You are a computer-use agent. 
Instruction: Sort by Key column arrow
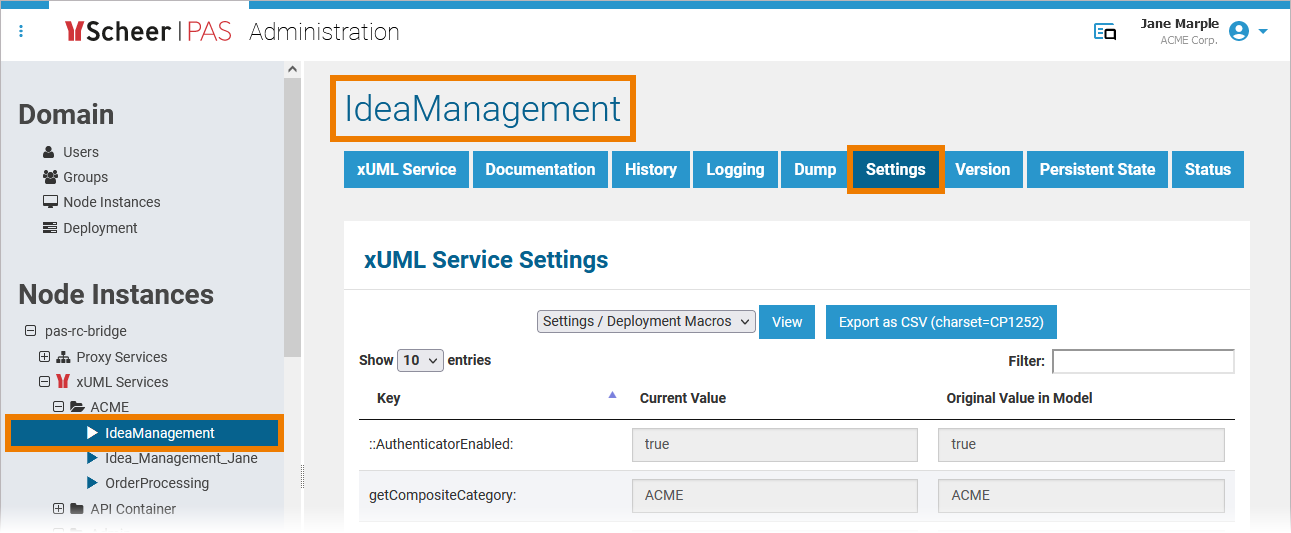(612, 396)
